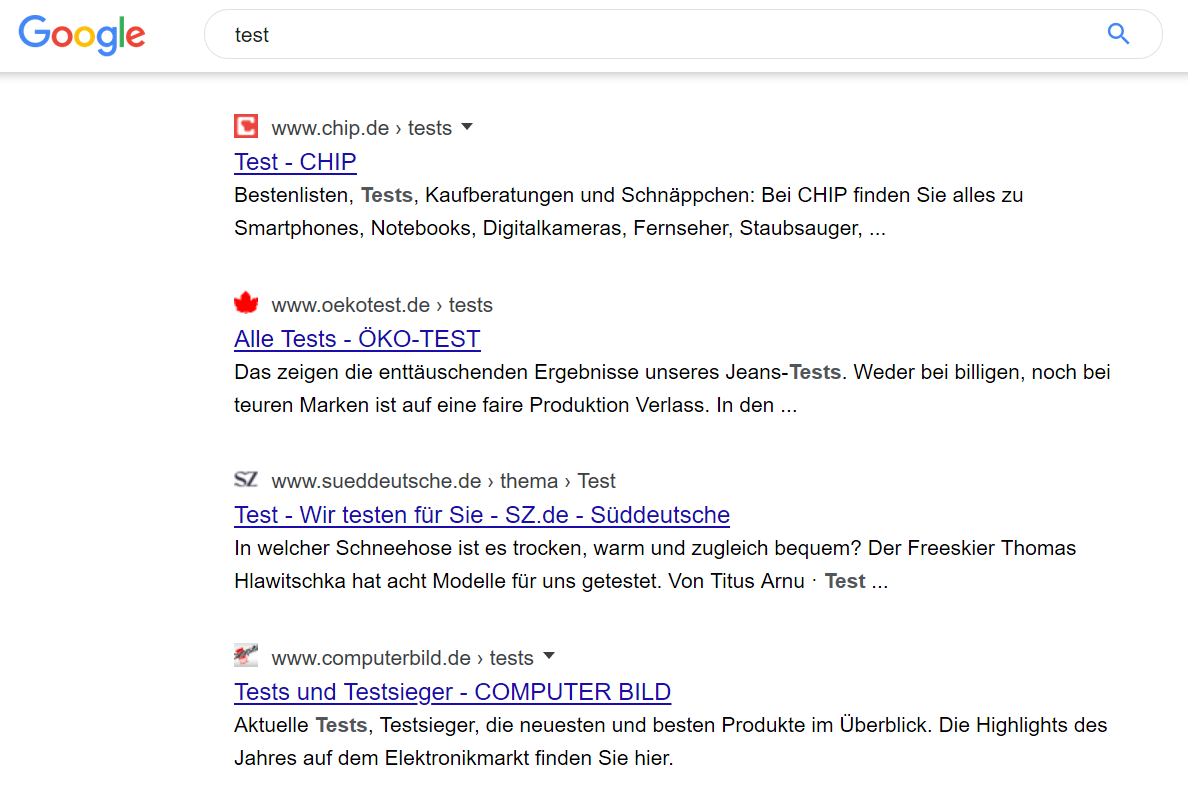
Task: Click the search box containing "test"
Action: (x=683, y=34)
